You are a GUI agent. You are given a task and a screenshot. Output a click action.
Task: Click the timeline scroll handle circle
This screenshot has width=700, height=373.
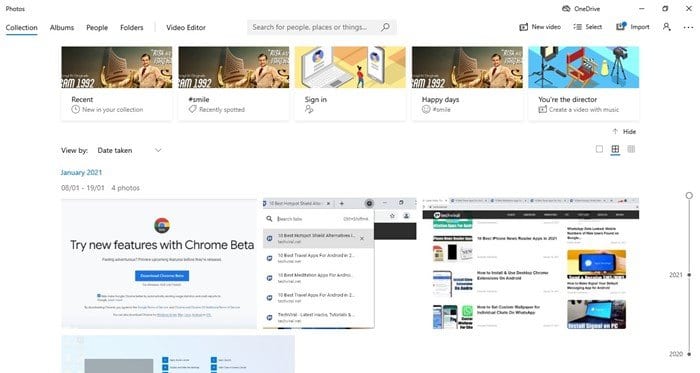[689, 195]
